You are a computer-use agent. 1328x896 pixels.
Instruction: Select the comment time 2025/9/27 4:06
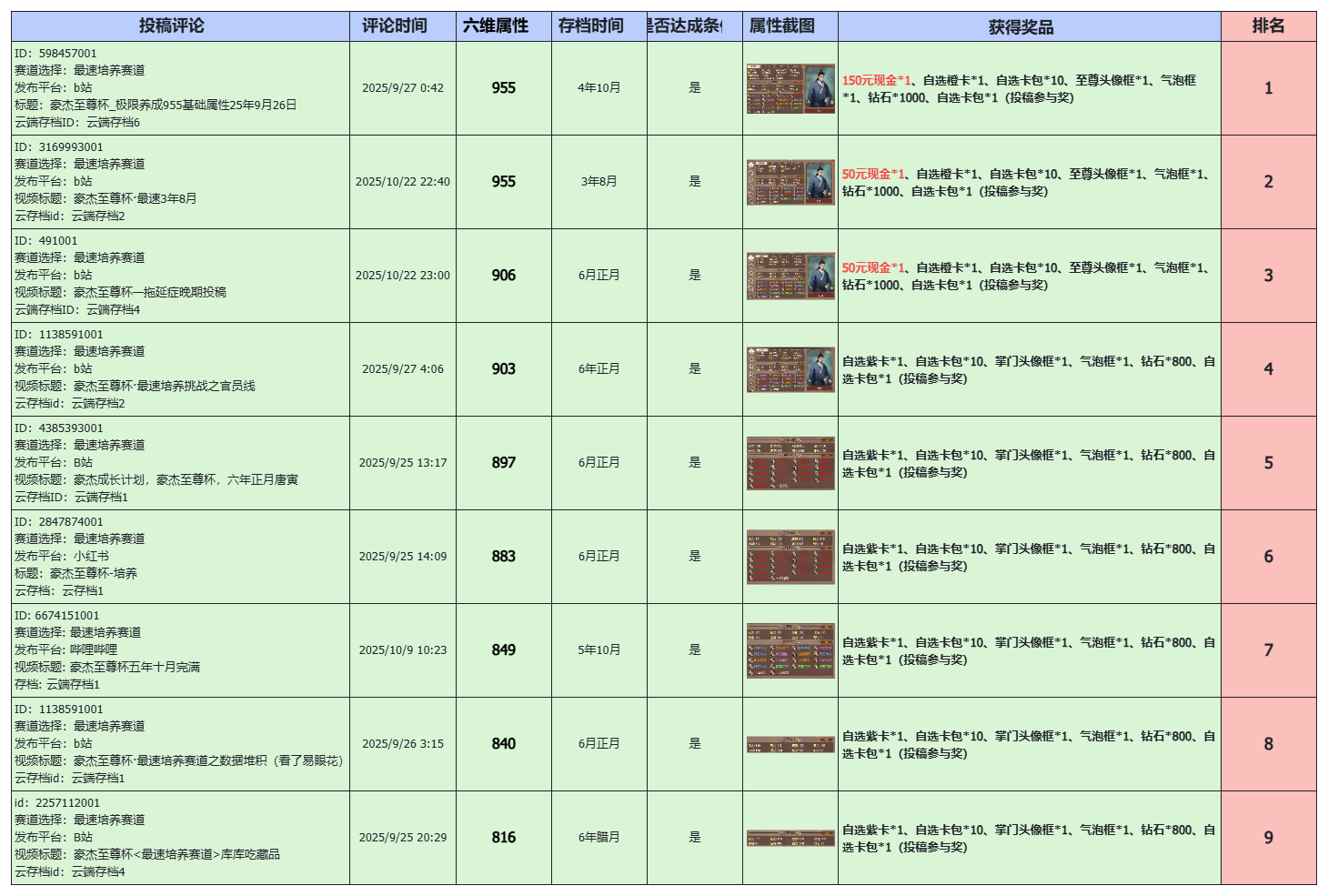tap(403, 369)
